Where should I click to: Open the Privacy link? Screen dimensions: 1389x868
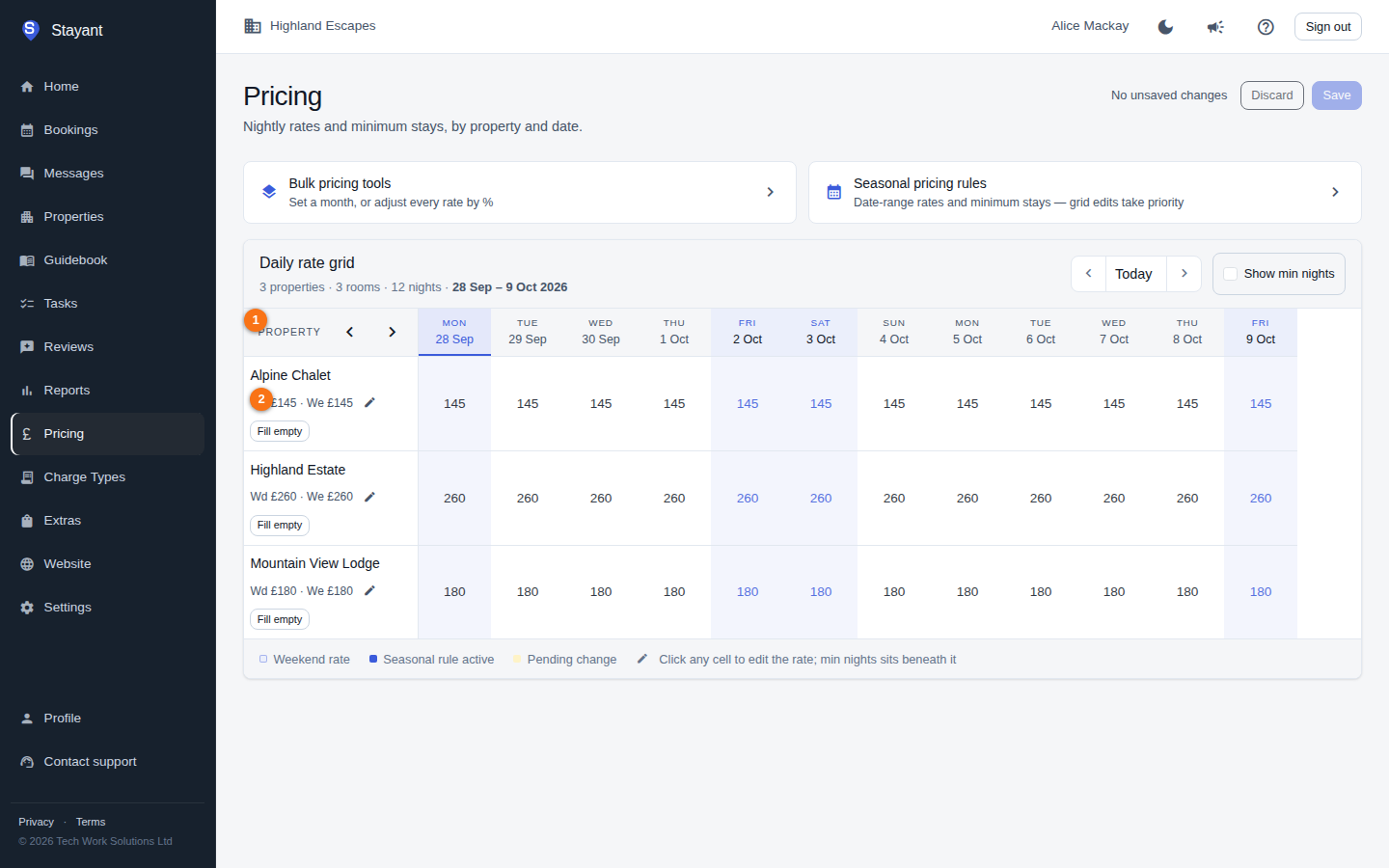36,822
